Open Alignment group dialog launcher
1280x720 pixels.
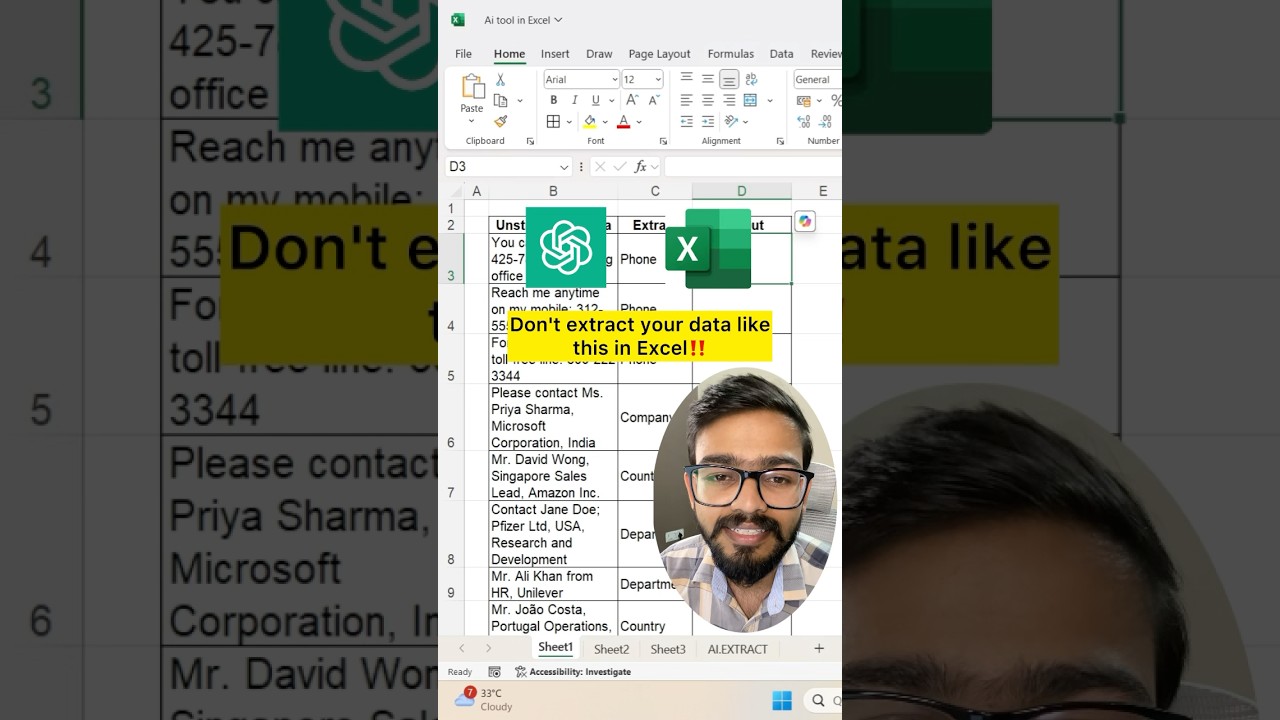pyautogui.click(x=780, y=141)
